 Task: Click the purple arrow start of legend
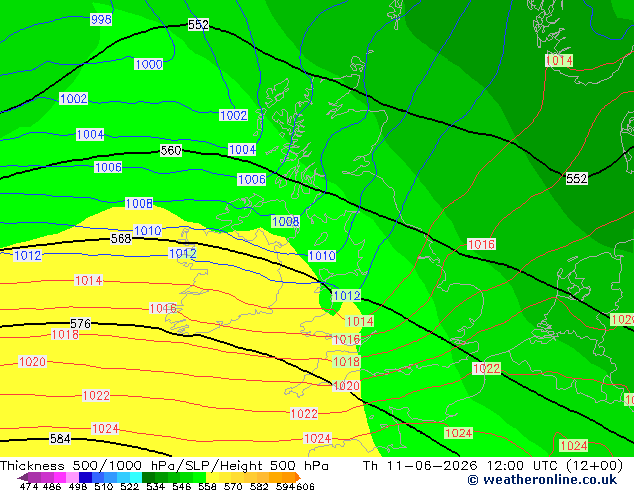click(23, 477)
